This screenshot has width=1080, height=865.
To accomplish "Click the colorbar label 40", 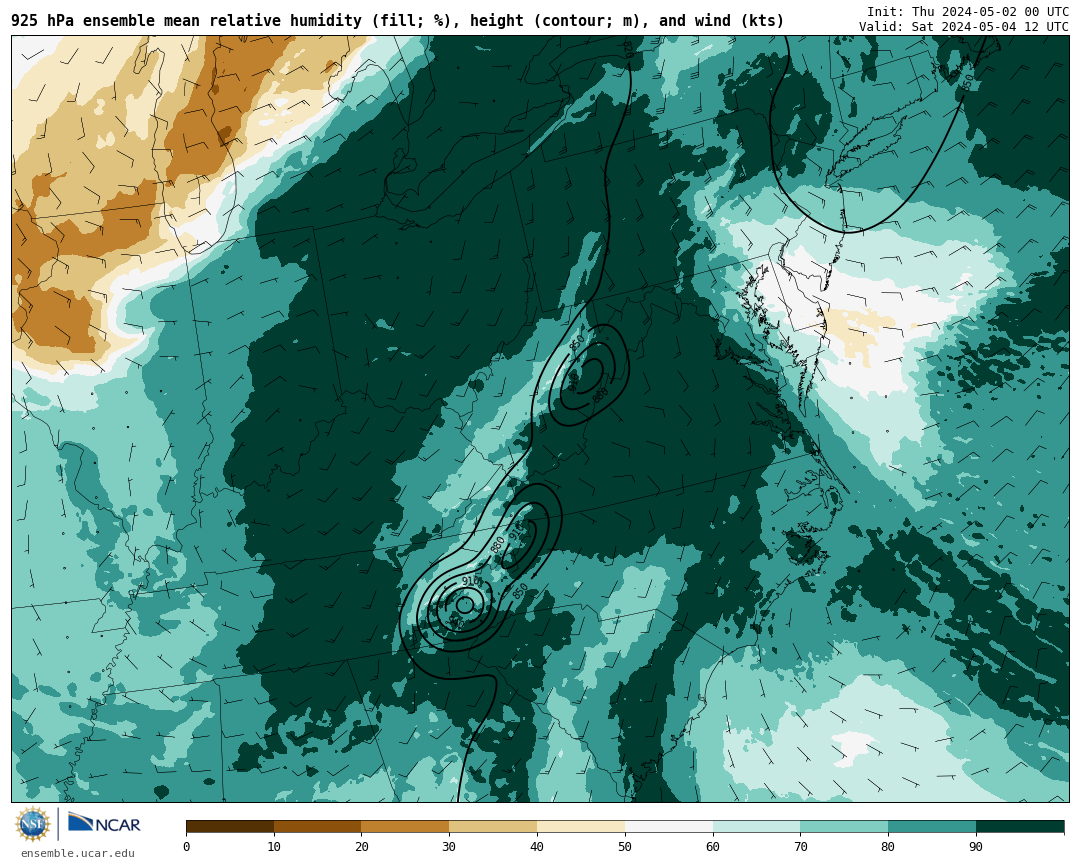I will tap(537, 846).
